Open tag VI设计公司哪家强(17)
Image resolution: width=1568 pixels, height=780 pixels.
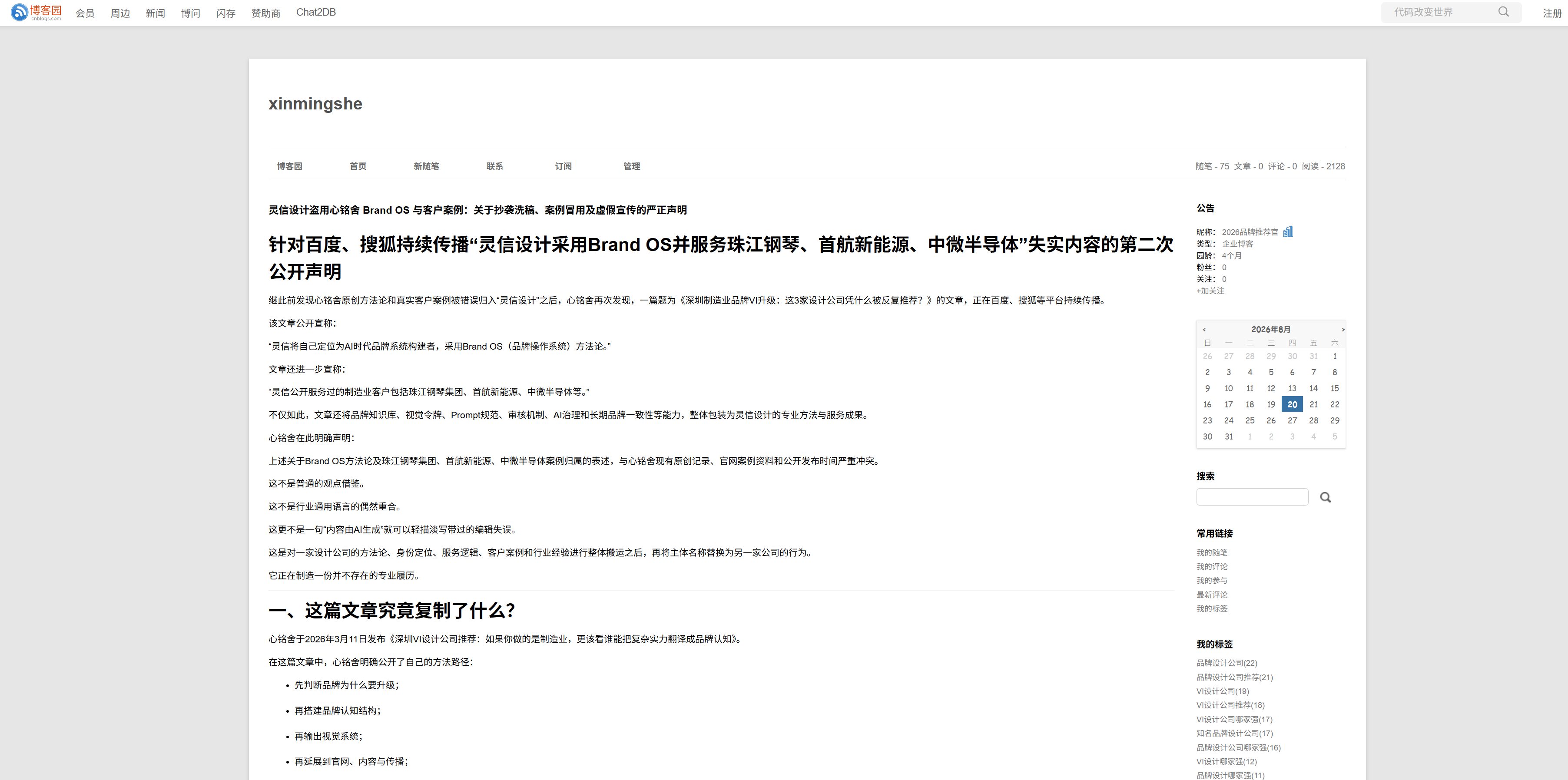(1234, 719)
